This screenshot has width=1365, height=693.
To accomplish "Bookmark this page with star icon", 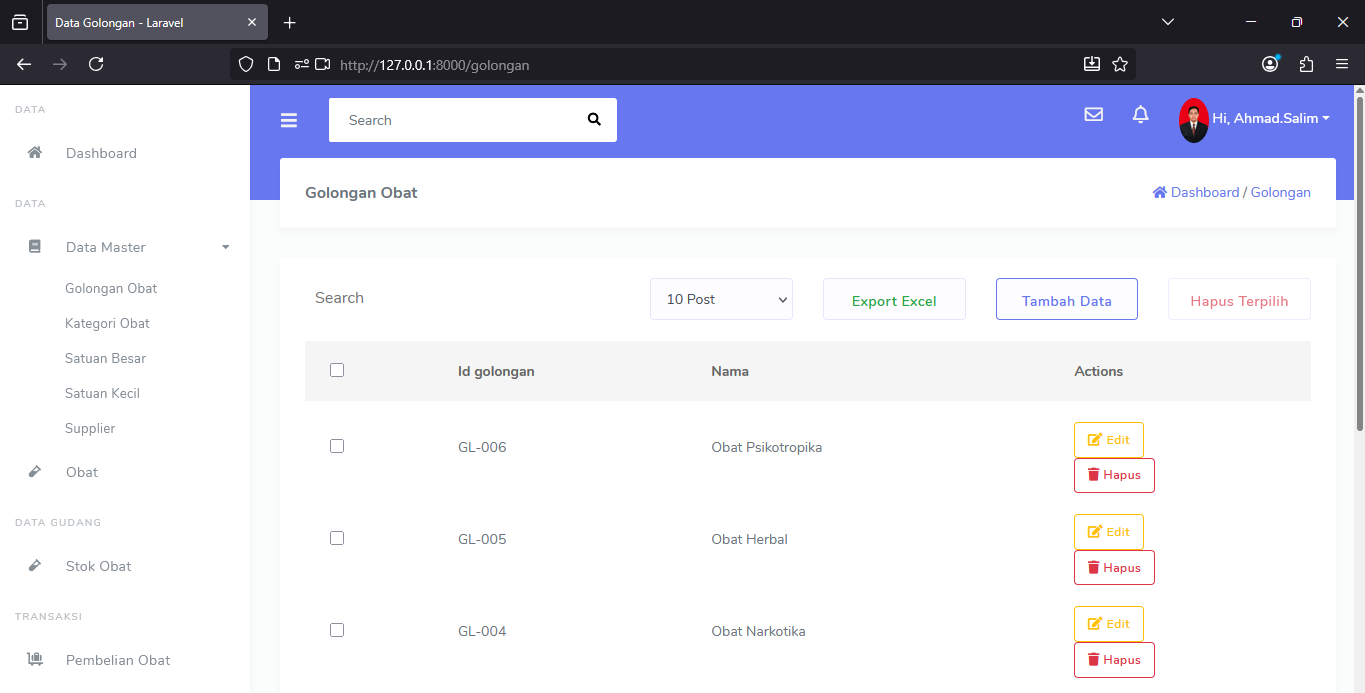I will [x=1120, y=64].
